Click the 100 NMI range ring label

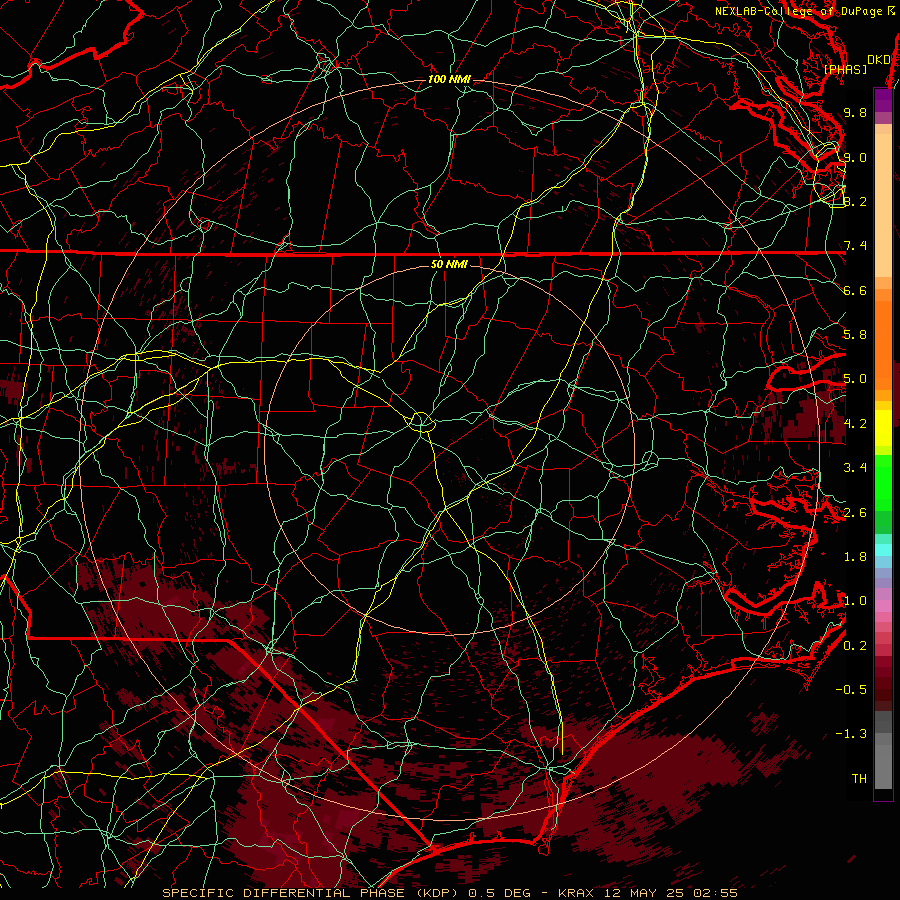449,79
